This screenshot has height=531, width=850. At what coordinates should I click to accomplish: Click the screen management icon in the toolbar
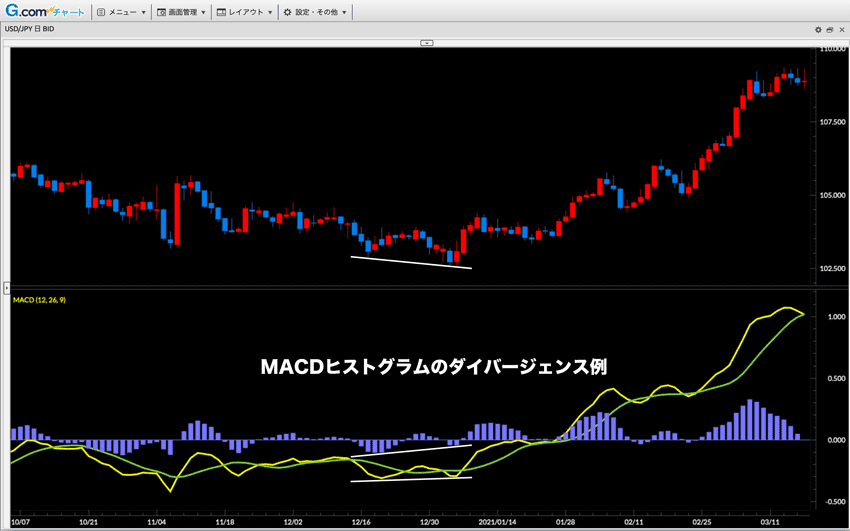click(161, 13)
